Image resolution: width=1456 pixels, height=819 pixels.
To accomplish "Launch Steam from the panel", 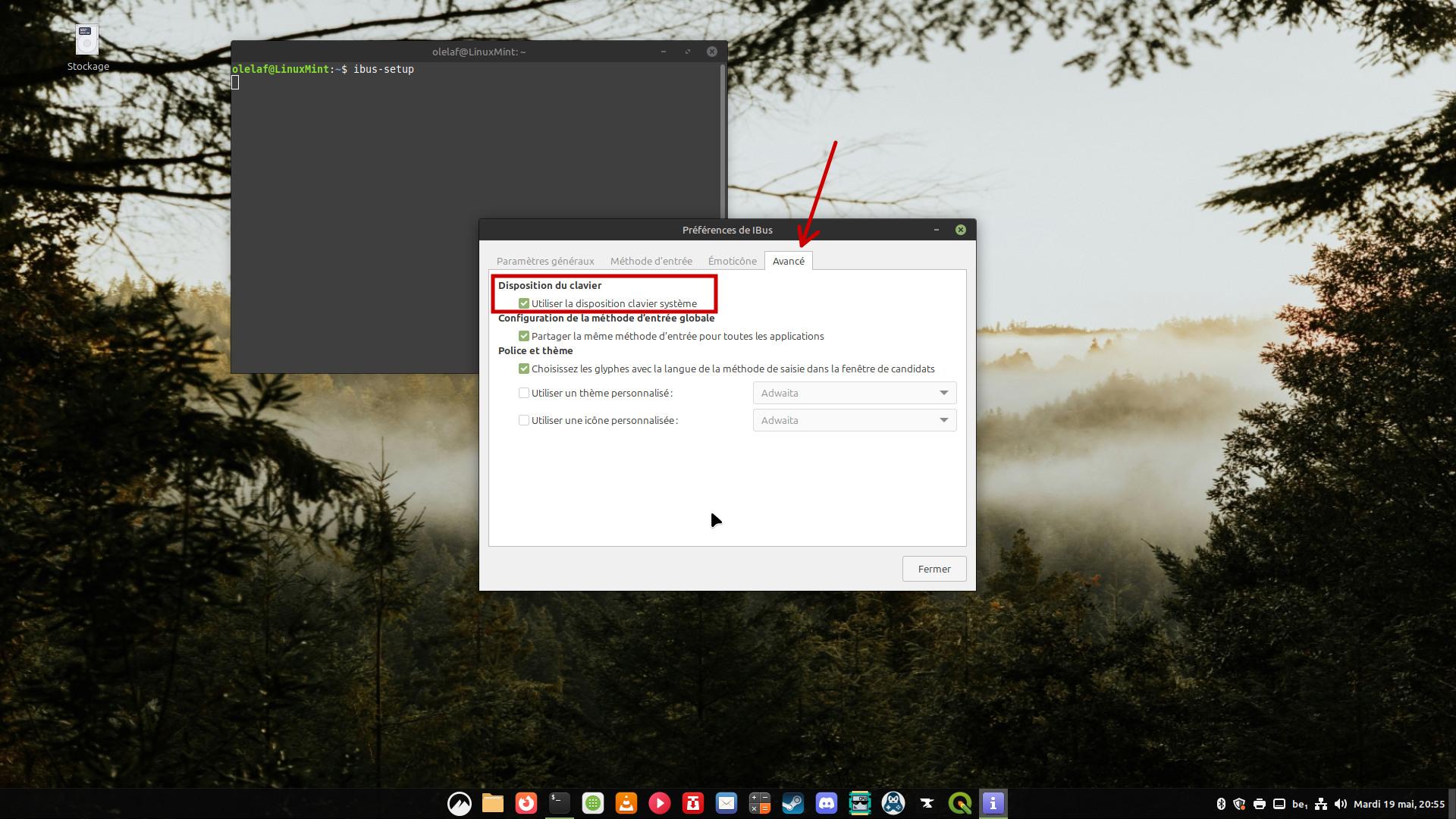I will coord(793,803).
